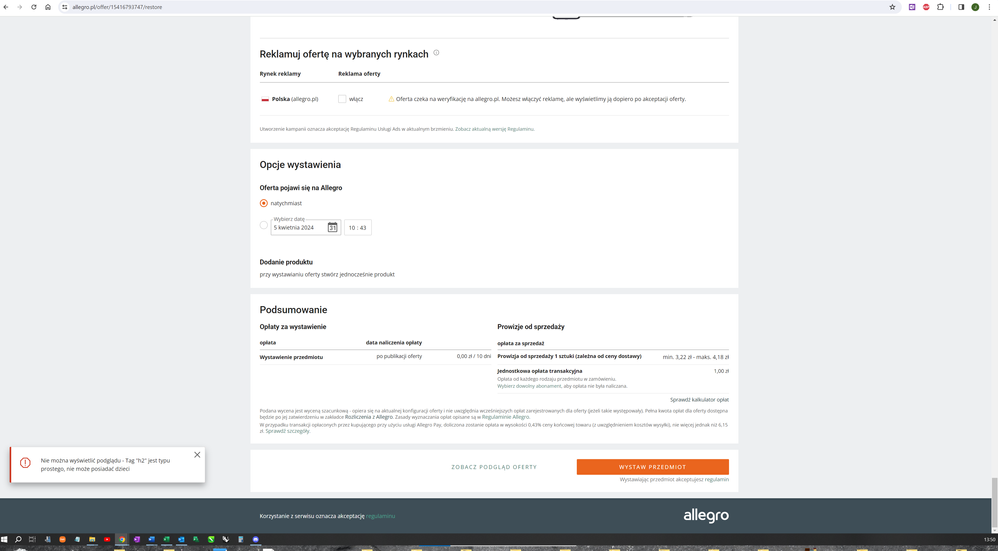Image resolution: width=998 pixels, height=551 pixels.
Task: Bookmark this page with the star icon
Action: [892, 7]
